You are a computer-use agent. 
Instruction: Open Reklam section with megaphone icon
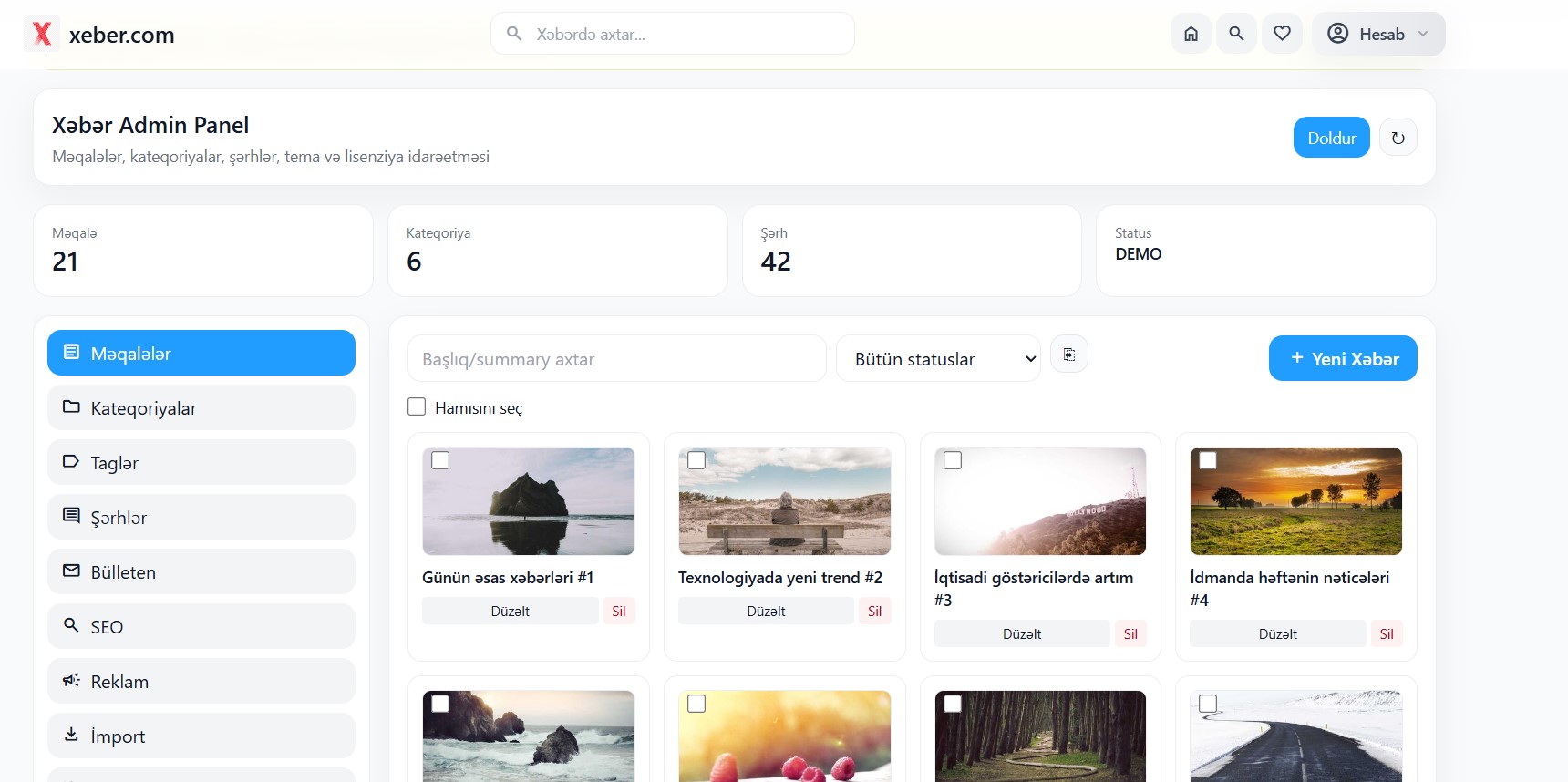pos(201,681)
